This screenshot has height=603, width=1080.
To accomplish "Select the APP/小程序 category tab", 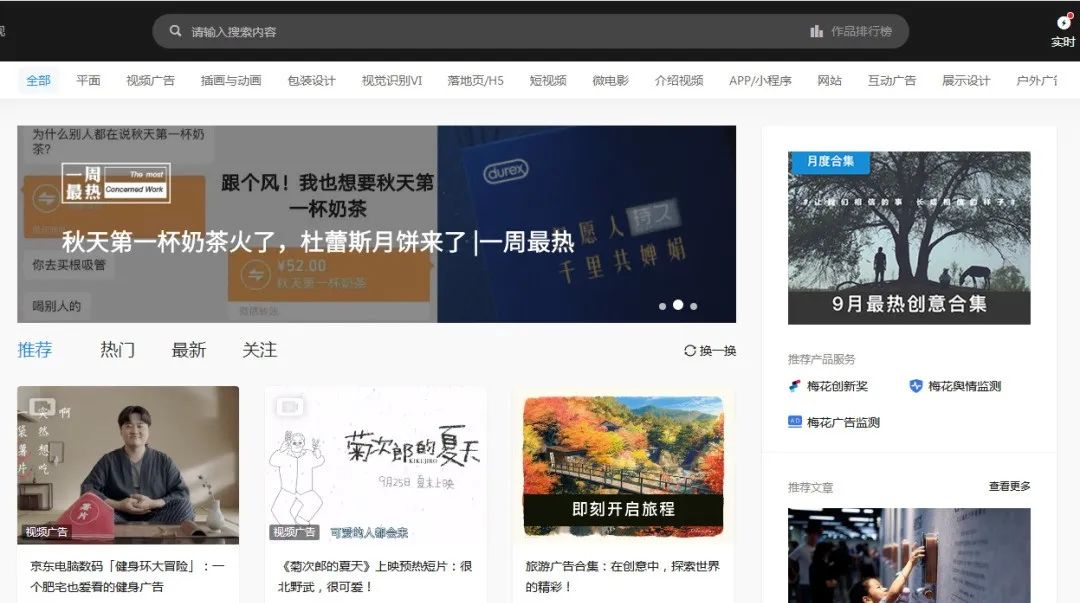I will [x=760, y=81].
